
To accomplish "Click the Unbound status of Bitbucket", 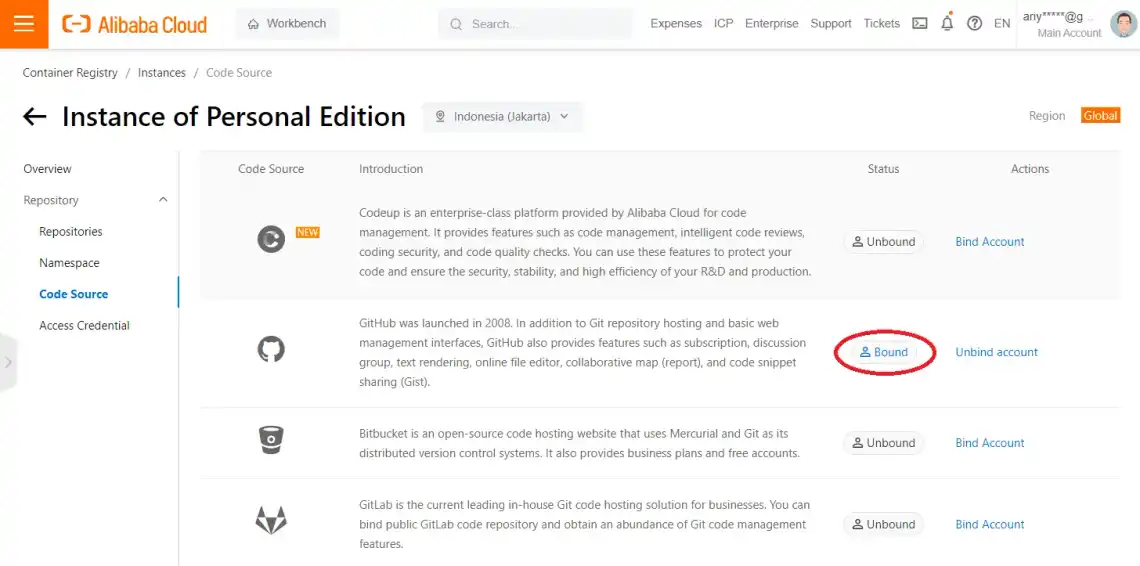I will click(883, 443).
